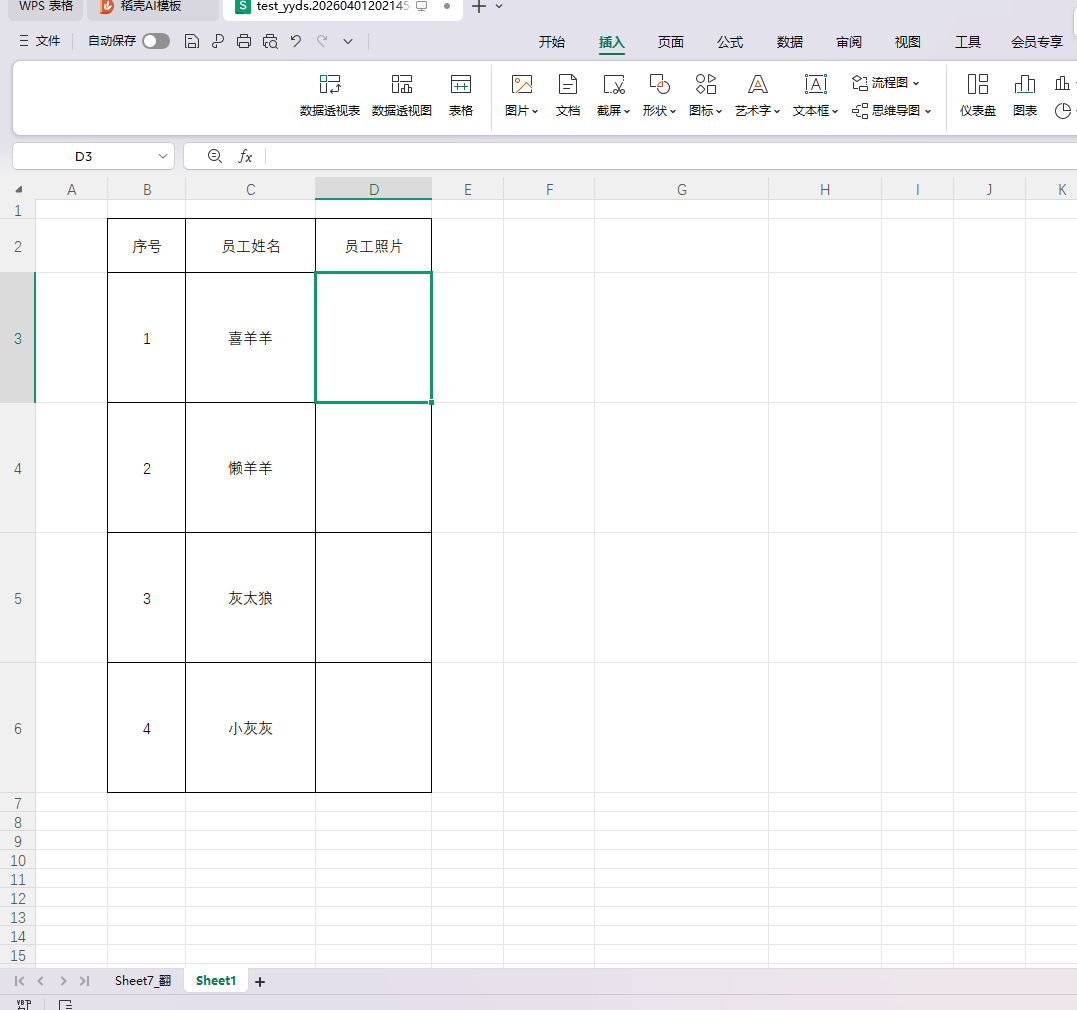Jump to first sheet arrow

[19, 981]
